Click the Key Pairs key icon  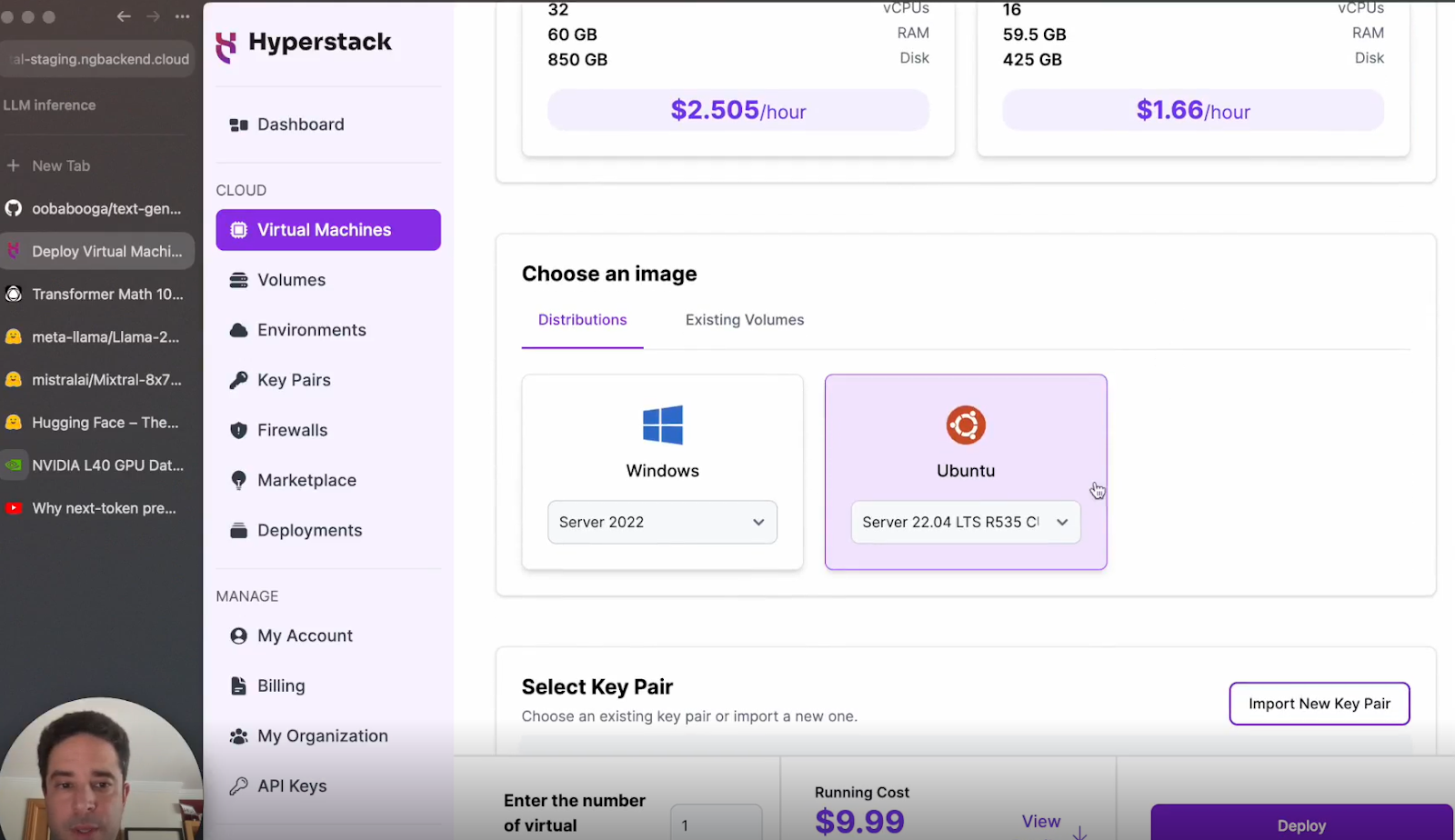pyautogui.click(x=238, y=380)
